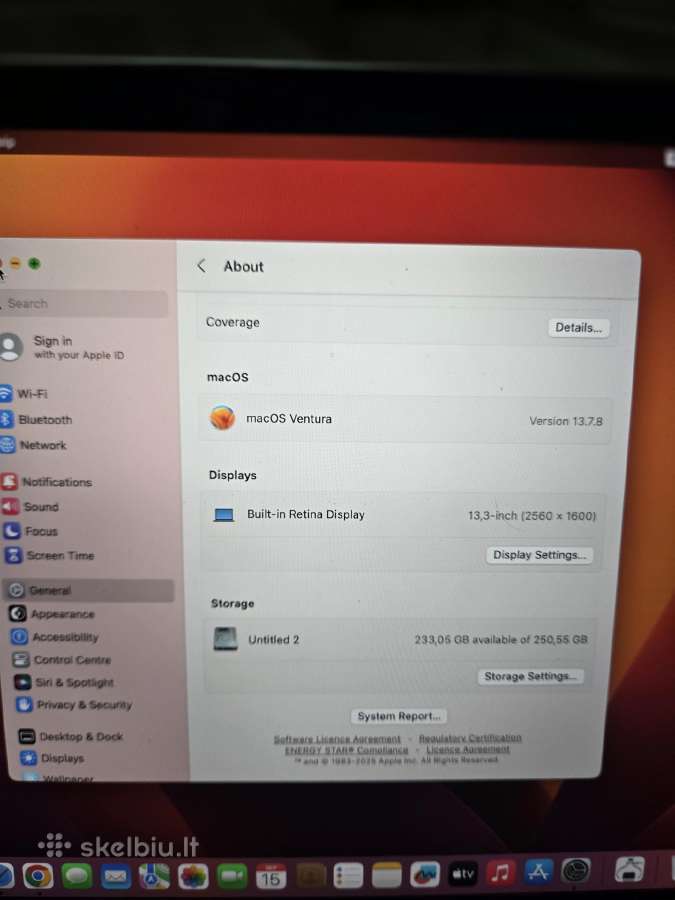Click the Built-in Retina Display laptop icon

(223, 515)
